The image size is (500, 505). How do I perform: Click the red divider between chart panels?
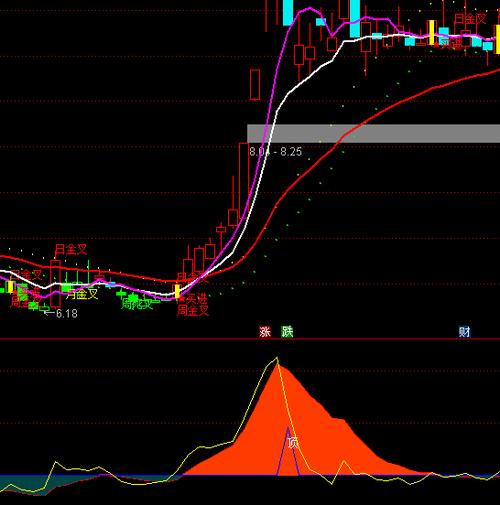point(250,339)
